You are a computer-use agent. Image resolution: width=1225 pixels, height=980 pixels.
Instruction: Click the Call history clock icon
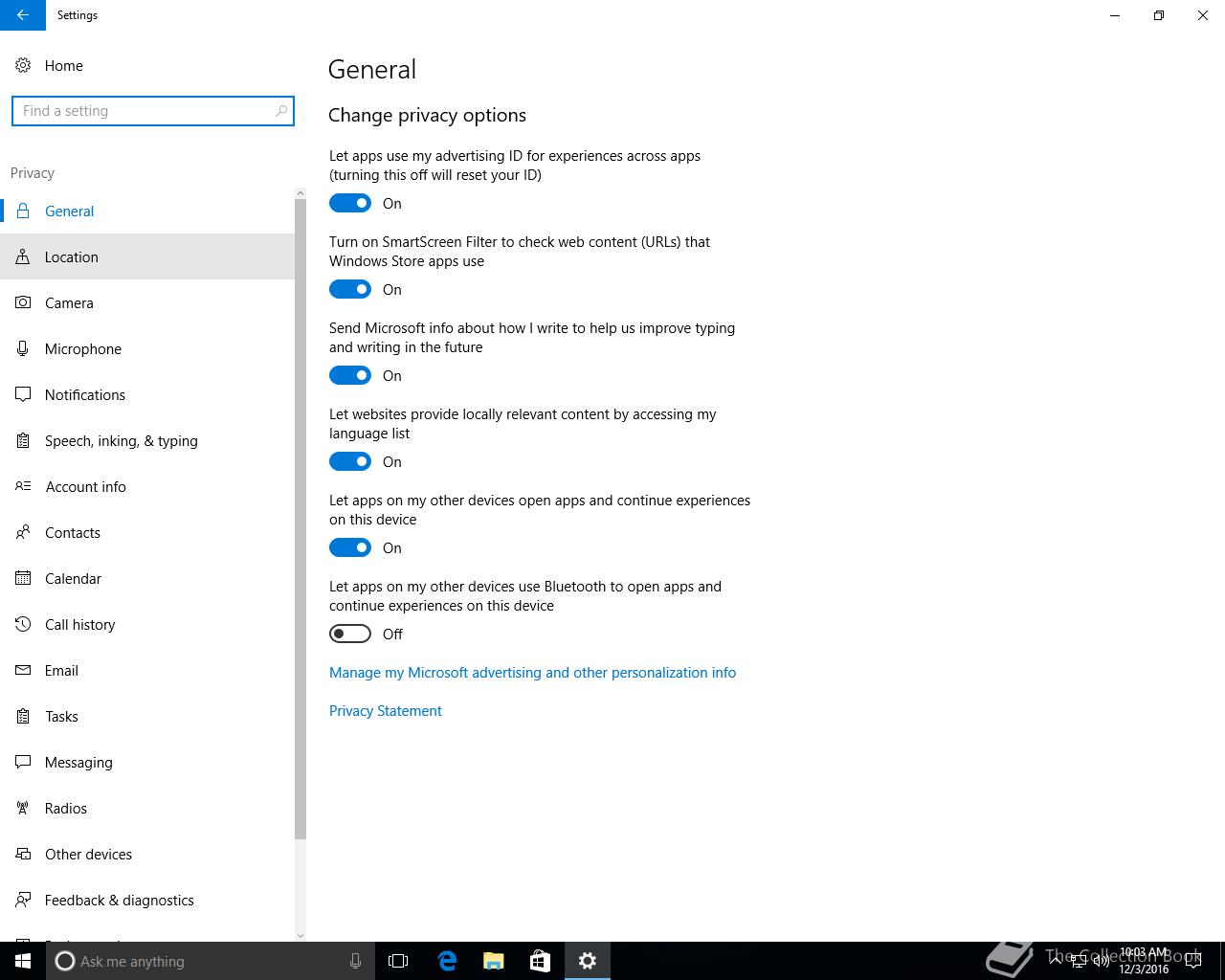23,624
